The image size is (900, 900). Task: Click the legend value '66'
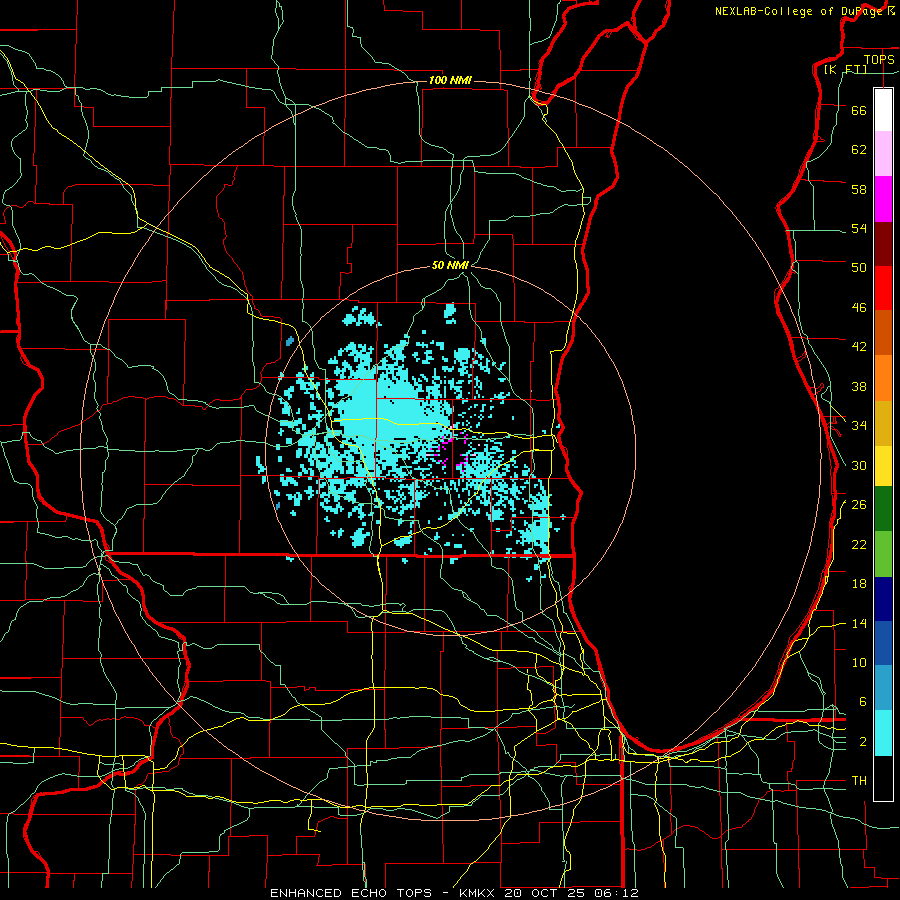tap(859, 110)
